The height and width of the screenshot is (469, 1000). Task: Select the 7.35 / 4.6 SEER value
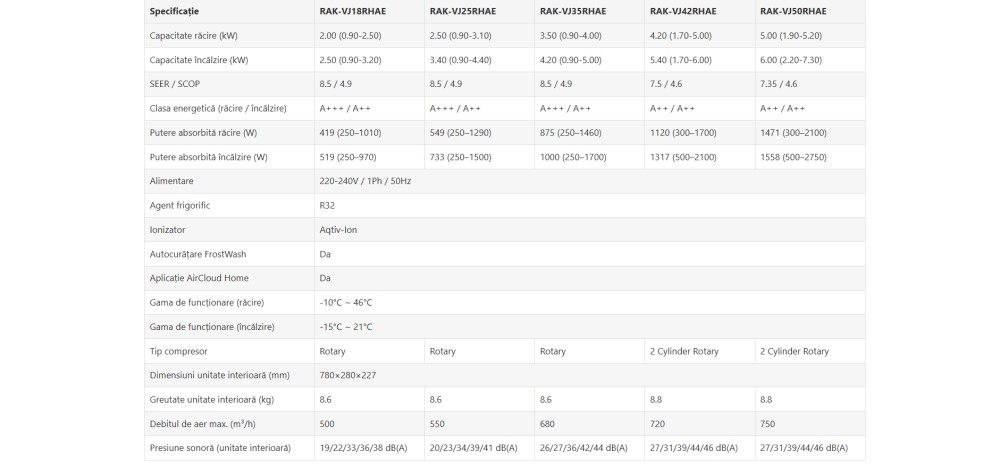779,84
